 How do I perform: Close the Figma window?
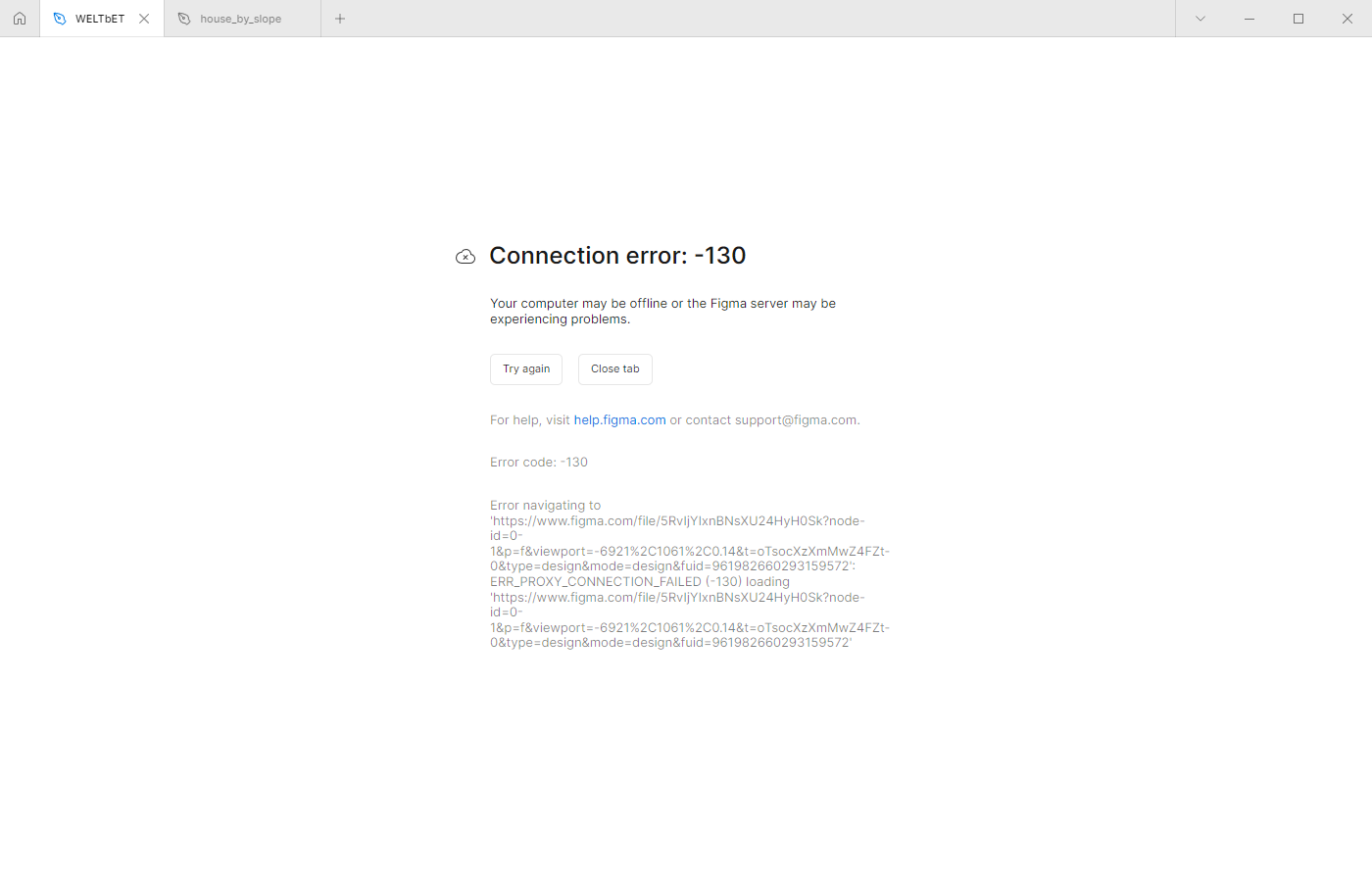[1347, 19]
